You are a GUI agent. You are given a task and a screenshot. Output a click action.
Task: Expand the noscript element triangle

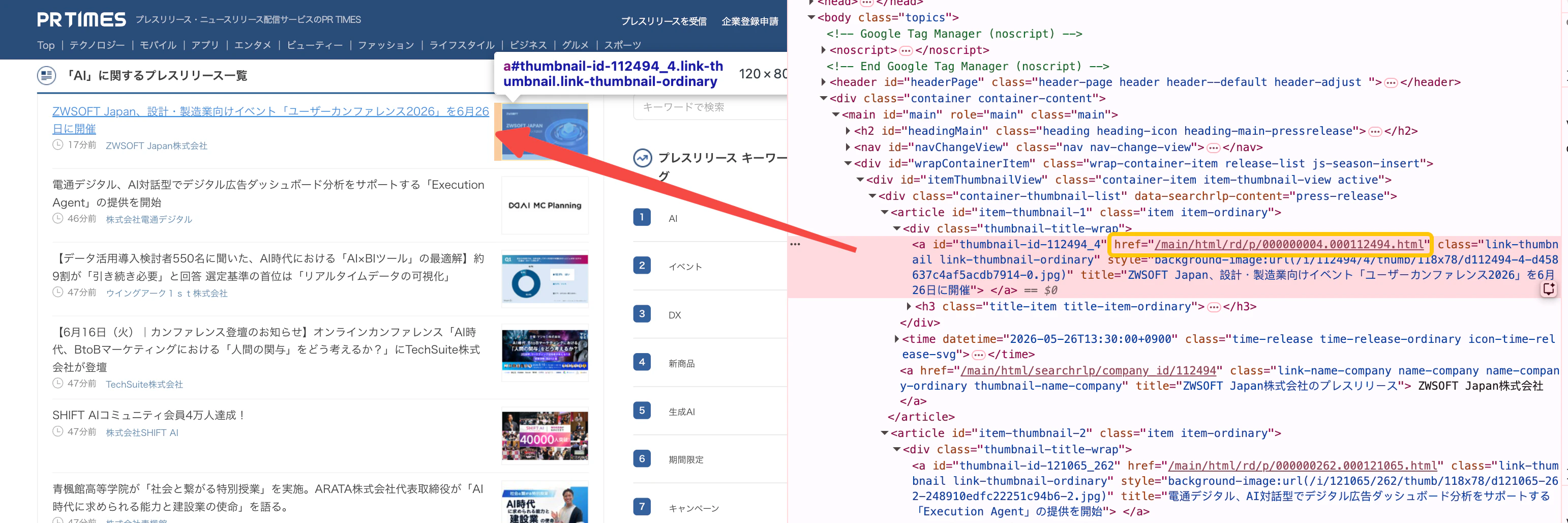[x=824, y=50]
